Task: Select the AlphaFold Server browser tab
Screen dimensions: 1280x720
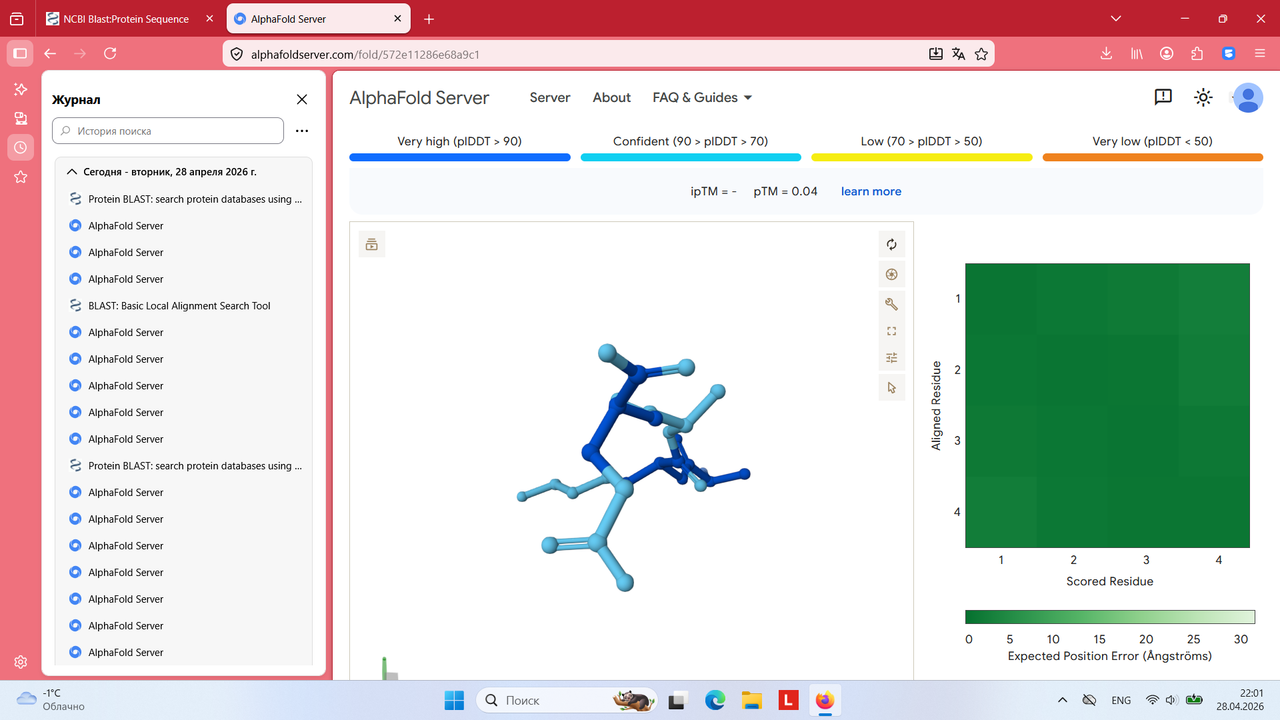Action: pyautogui.click(x=318, y=19)
